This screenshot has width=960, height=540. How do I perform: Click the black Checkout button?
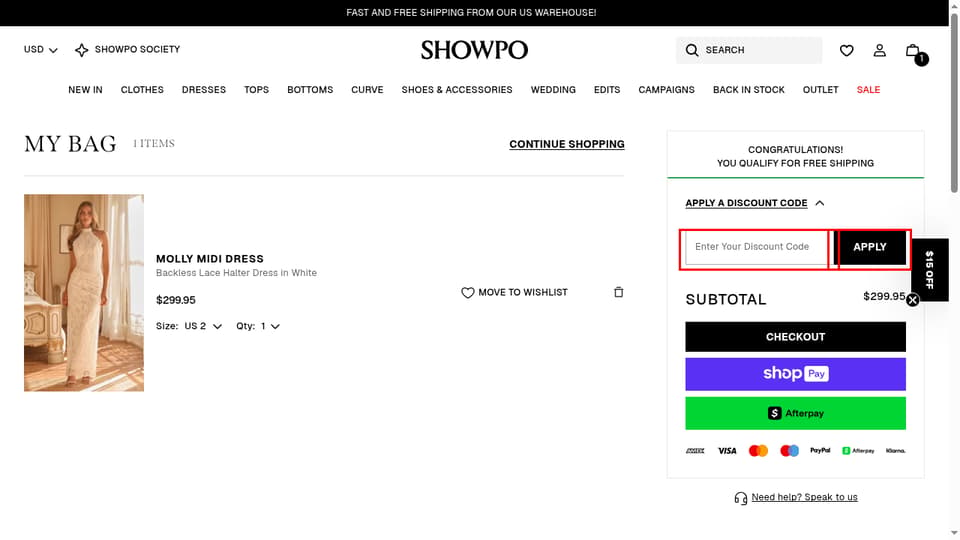(795, 337)
